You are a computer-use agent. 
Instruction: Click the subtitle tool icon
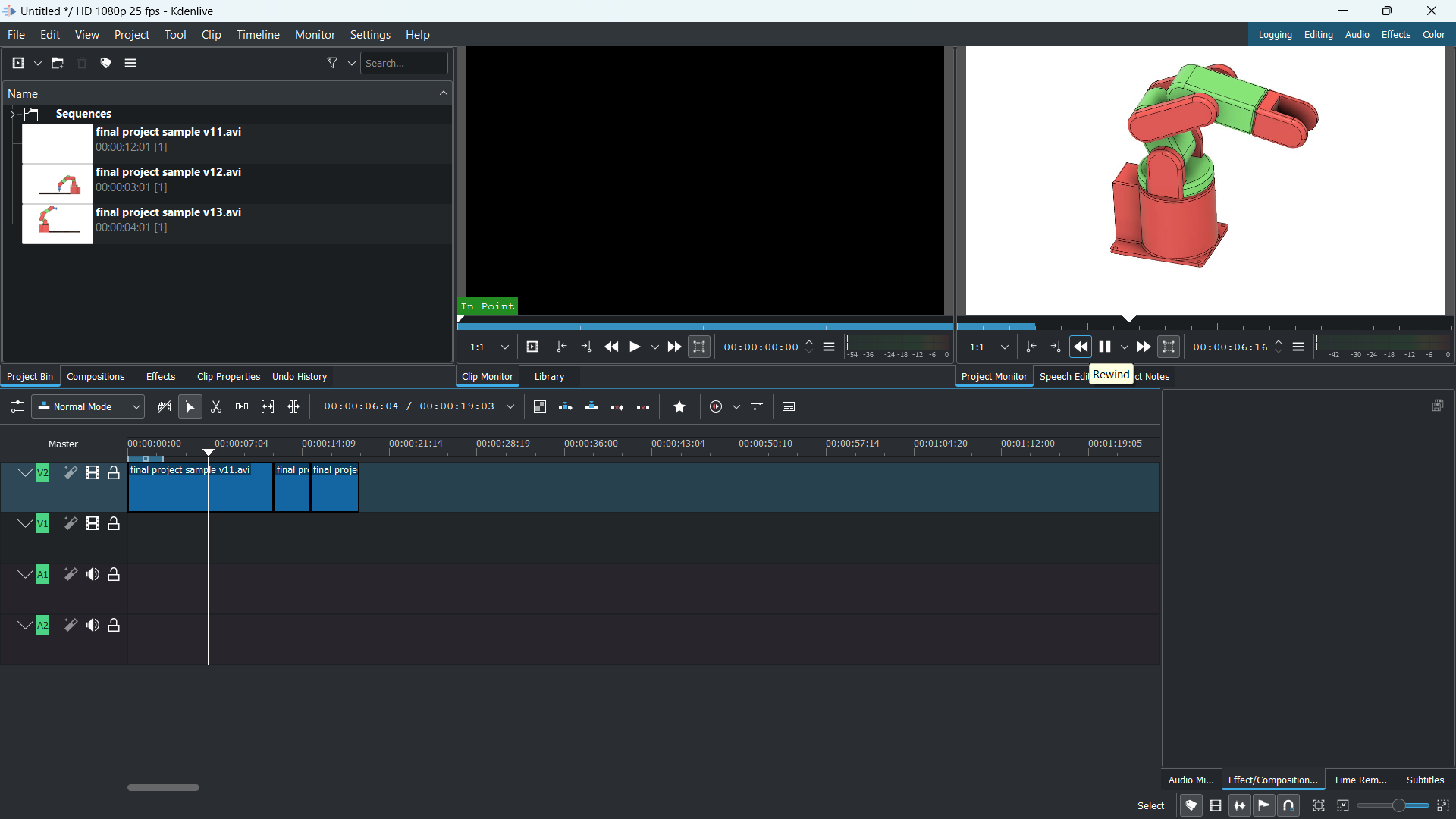789,407
